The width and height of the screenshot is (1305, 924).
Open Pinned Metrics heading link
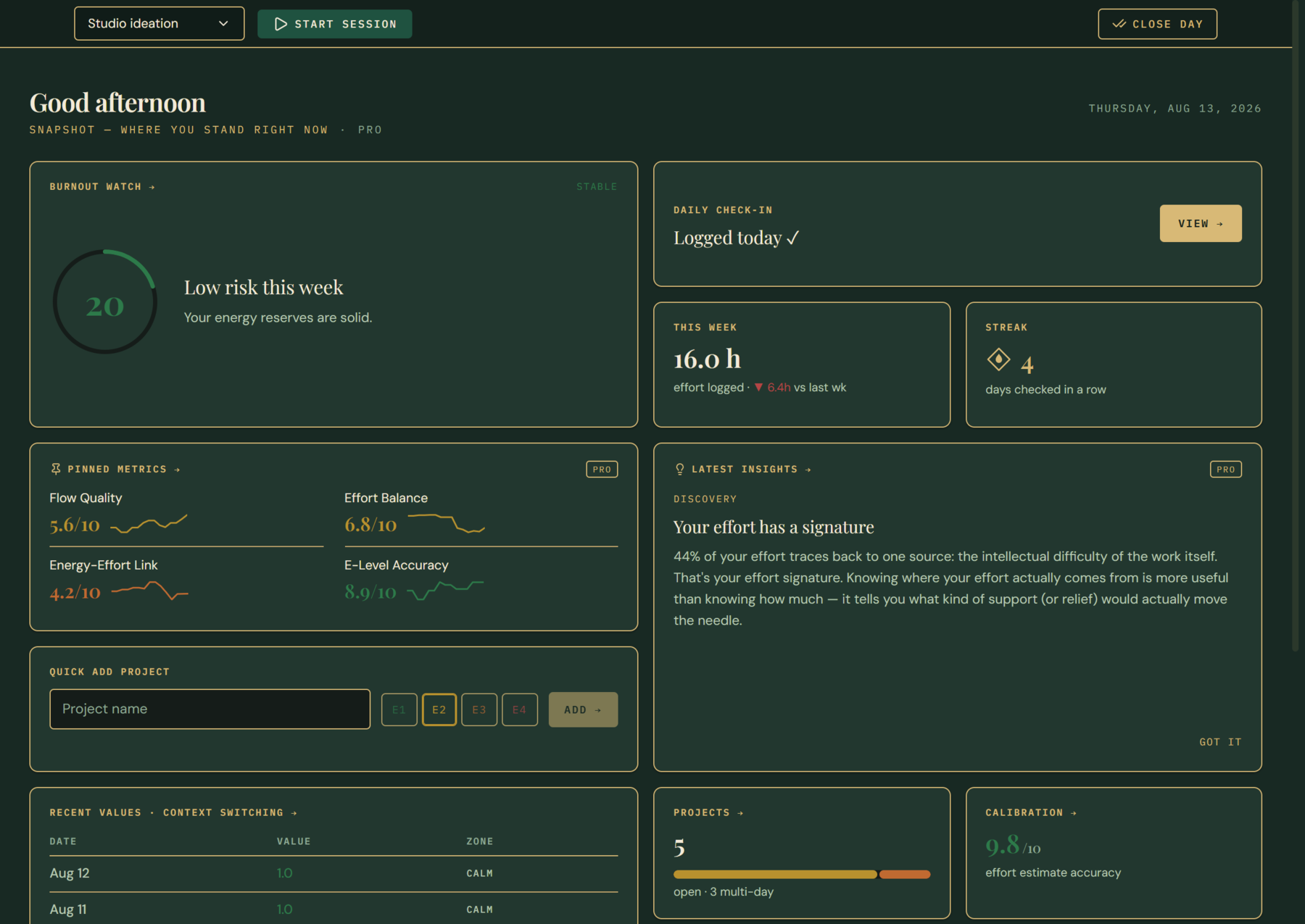pos(123,470)
